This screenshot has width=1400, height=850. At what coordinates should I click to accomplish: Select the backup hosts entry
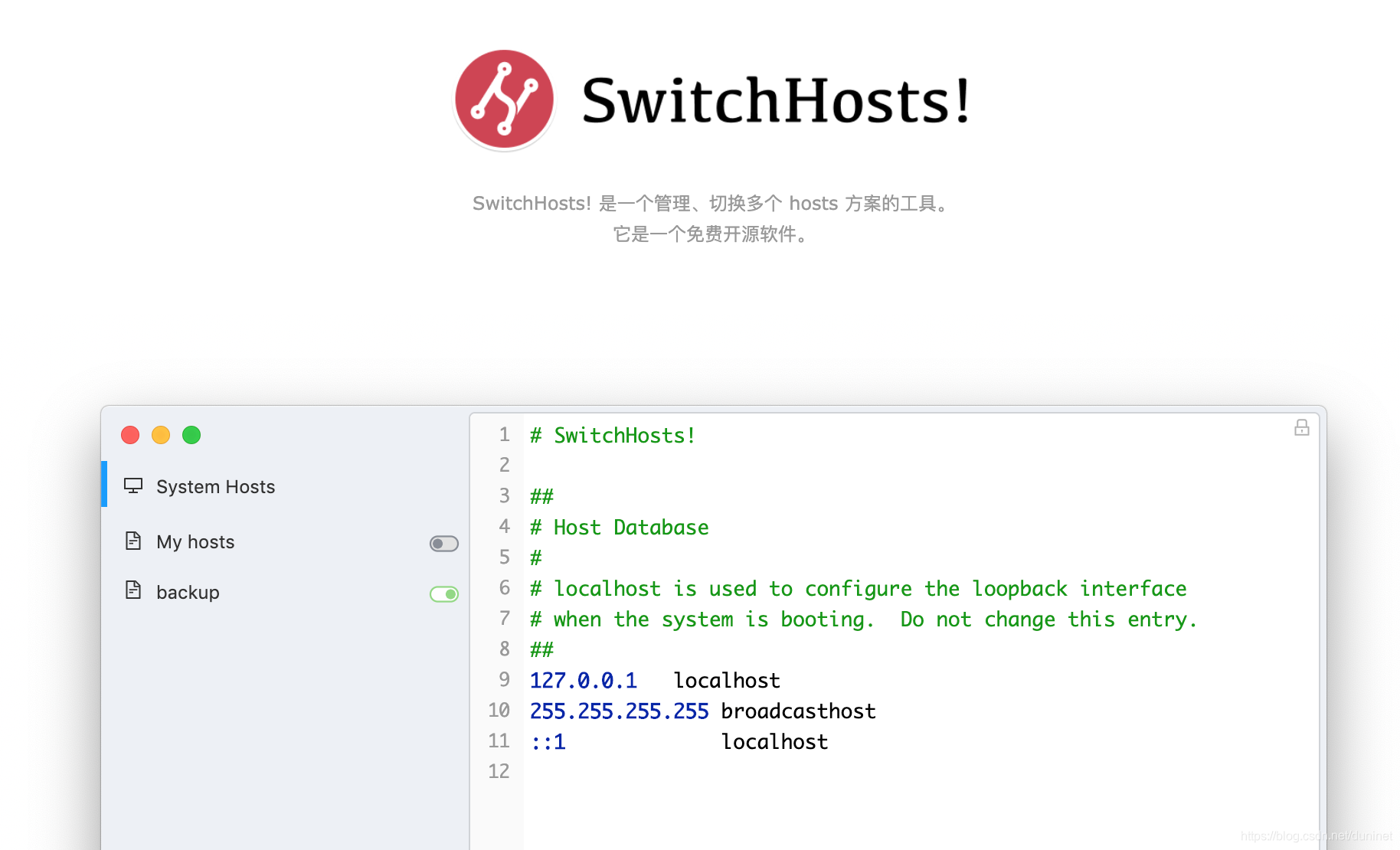pyautogui.click(x=285, y=592)
